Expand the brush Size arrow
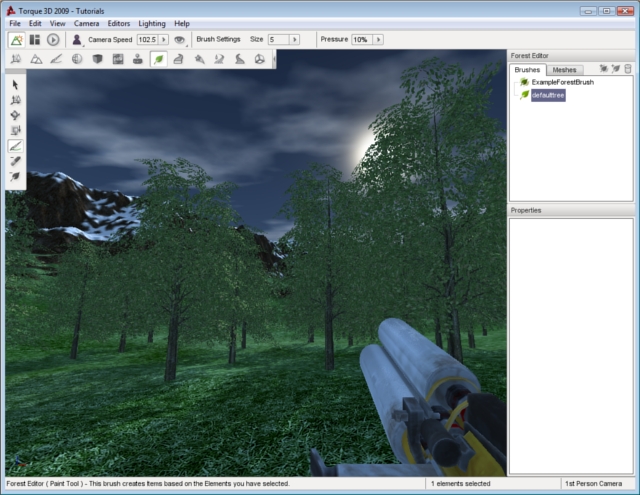The image size is (640, 495). click(x=295, y=40)
